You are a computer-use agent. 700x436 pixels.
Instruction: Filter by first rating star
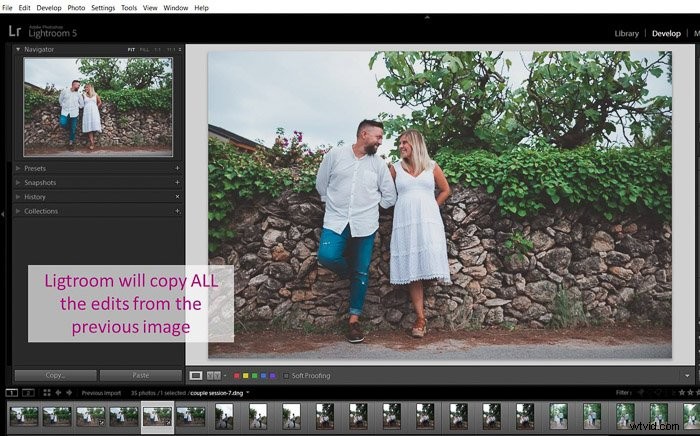pyautogui.click(x=682, y=393)
